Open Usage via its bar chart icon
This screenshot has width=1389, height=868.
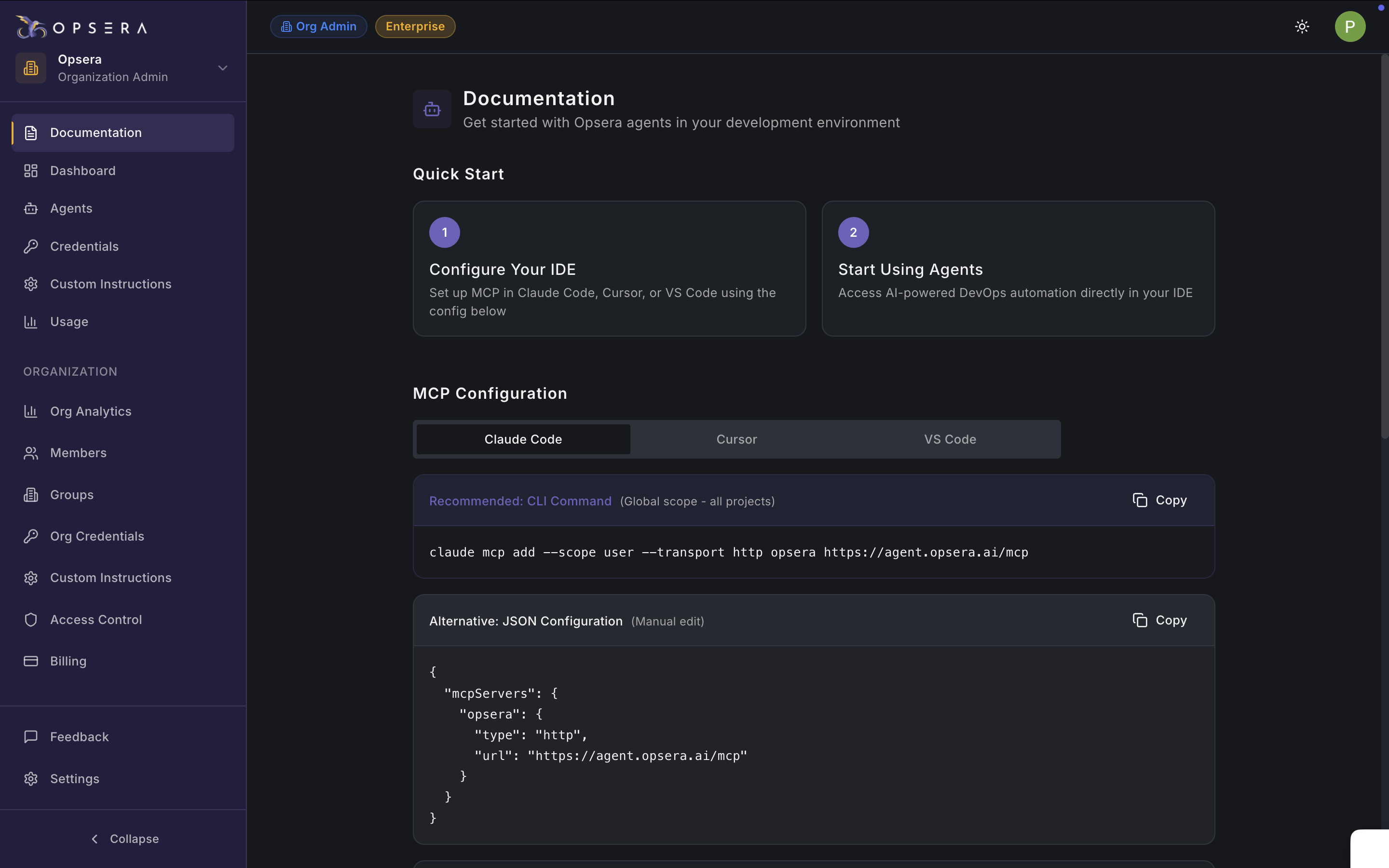point(31,322)
